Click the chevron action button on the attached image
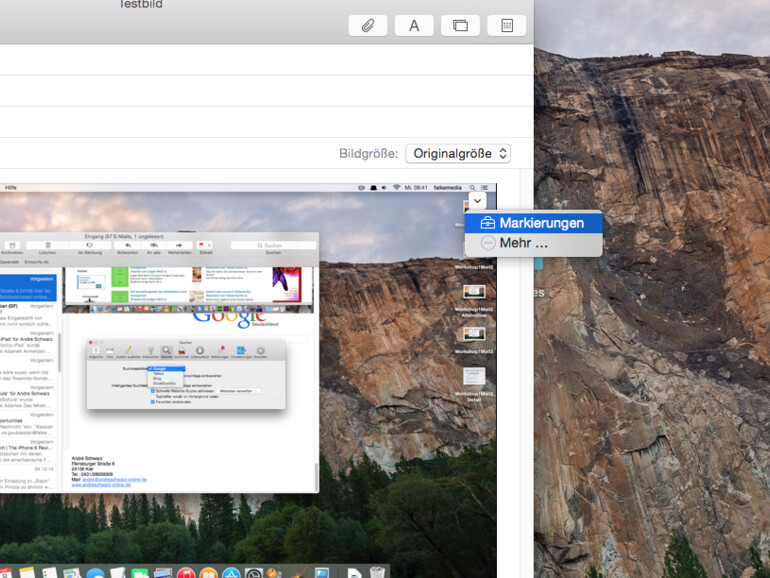Image resolution: width=770 pixels, height=578 pixels. 477,201
